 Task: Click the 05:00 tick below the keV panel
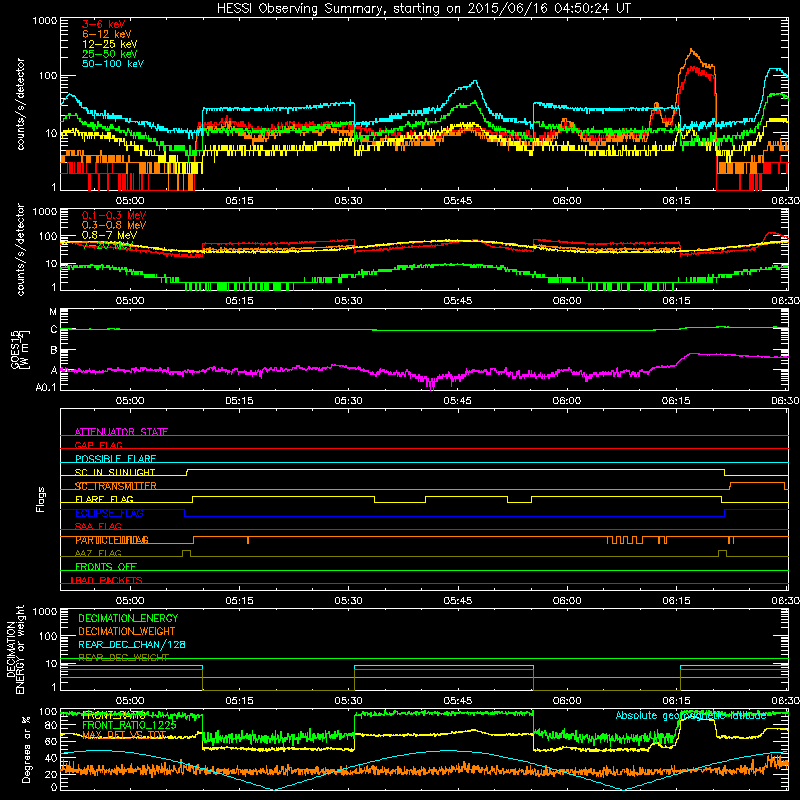[130, 201]
